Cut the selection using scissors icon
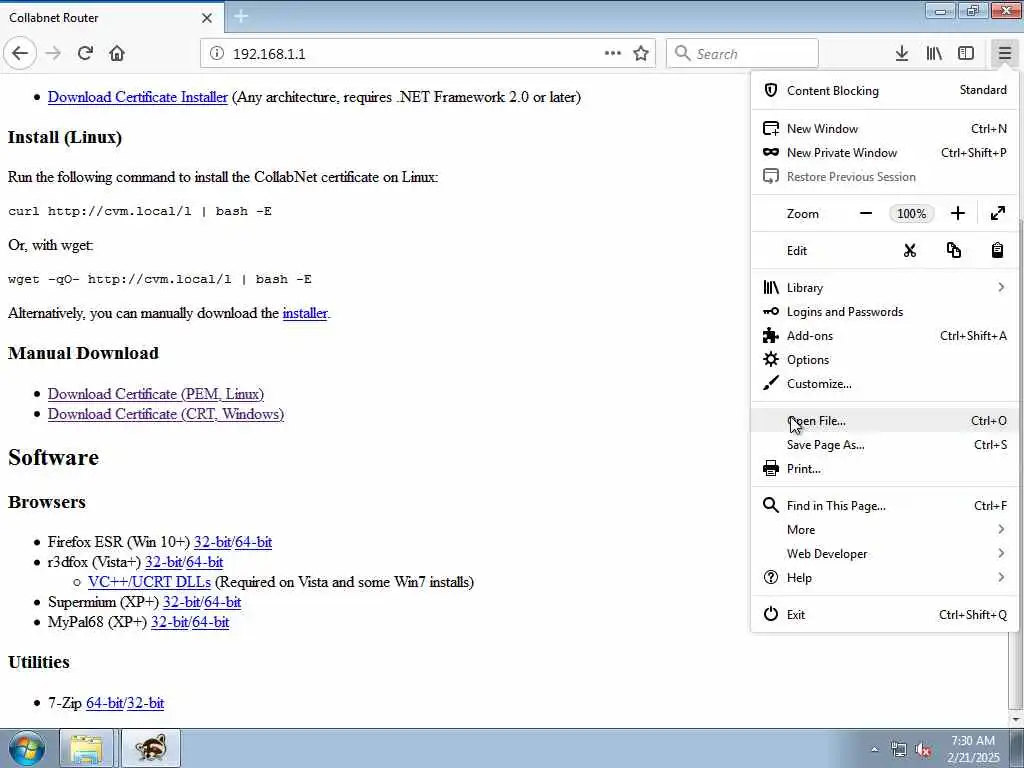Screen dimensions: 1024x768 [x=910, y=251]
